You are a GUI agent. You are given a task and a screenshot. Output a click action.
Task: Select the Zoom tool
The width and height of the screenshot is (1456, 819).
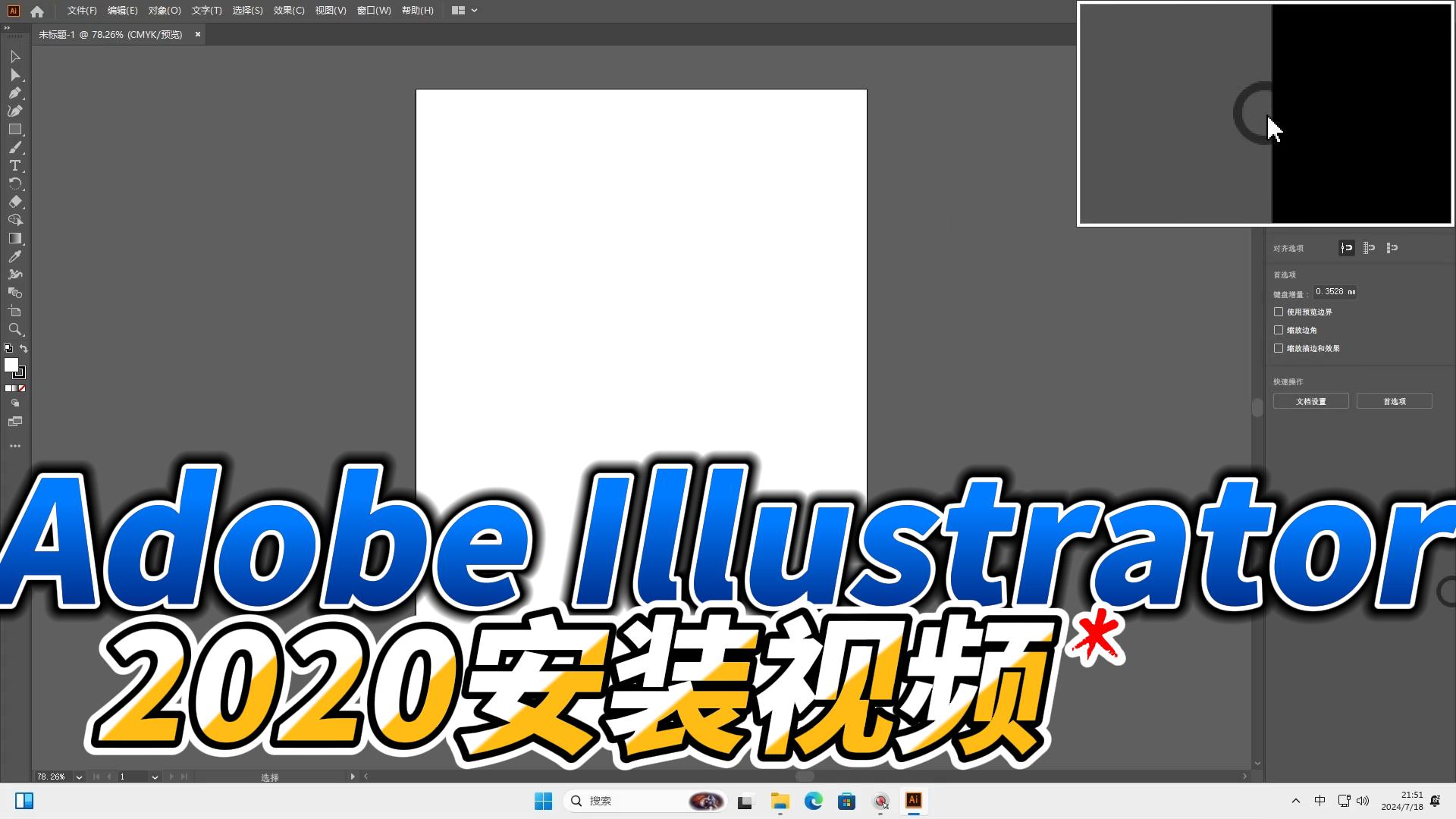pyautogui.click(x=14, y=329)
